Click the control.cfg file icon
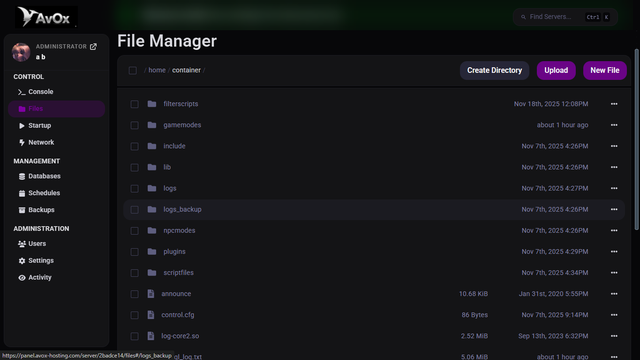640x360 pixels. point(151,315)
